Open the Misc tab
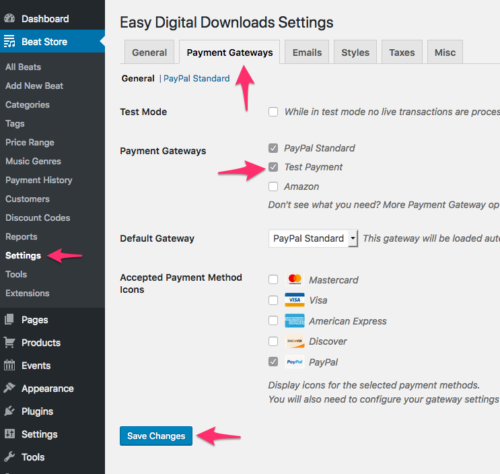 coord(445,52)
